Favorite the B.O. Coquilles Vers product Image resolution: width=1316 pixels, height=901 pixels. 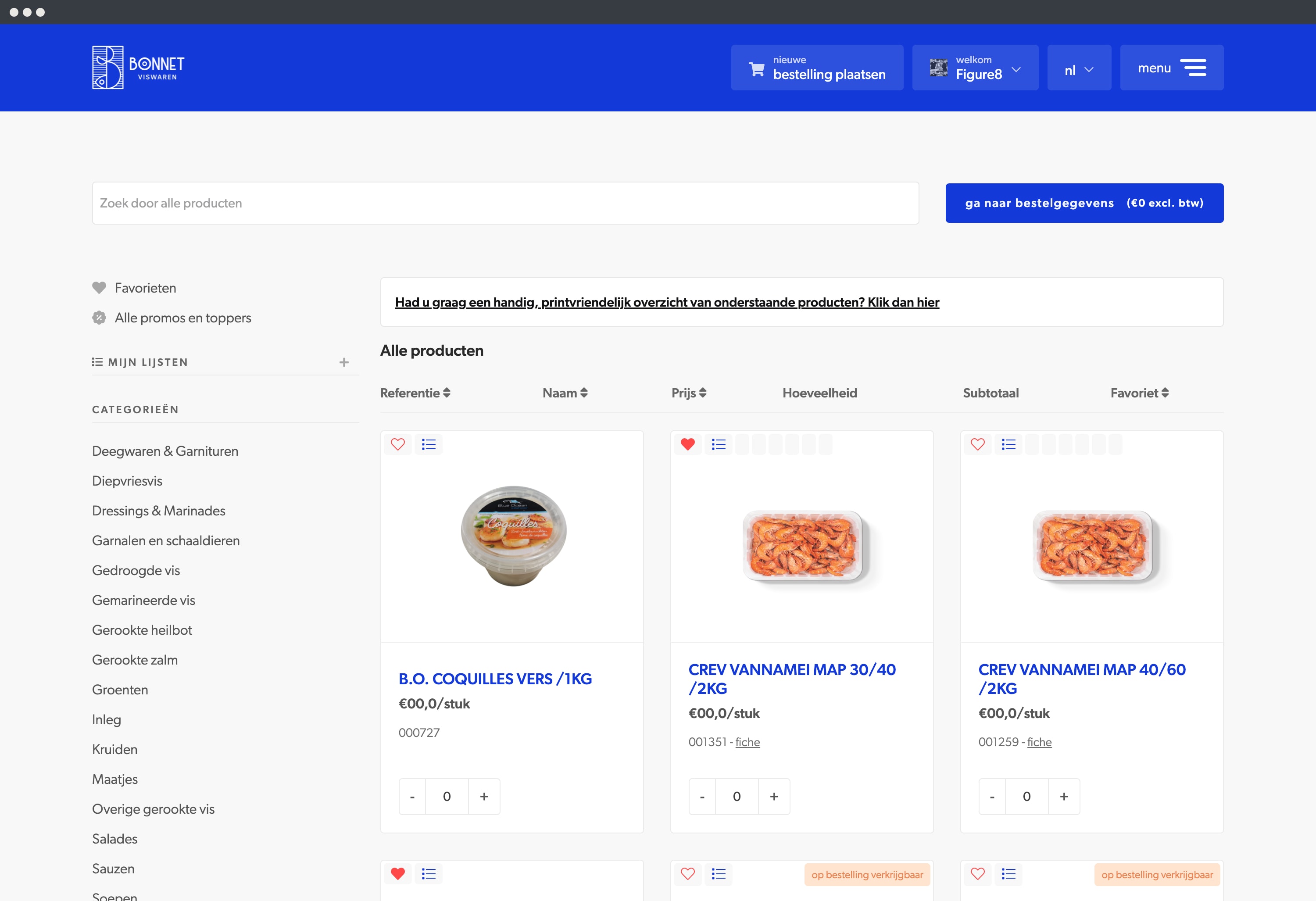(398, 444)
